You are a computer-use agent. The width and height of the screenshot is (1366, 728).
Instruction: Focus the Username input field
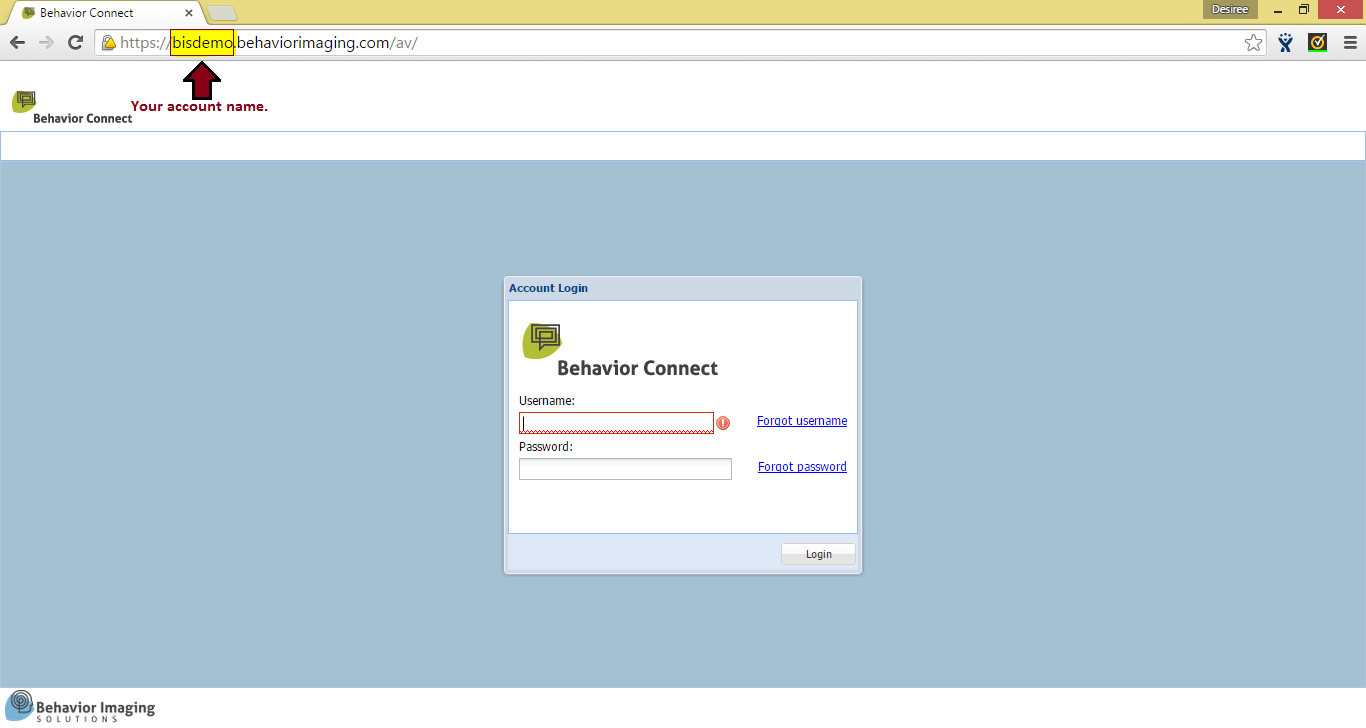(x=616, y=423)
